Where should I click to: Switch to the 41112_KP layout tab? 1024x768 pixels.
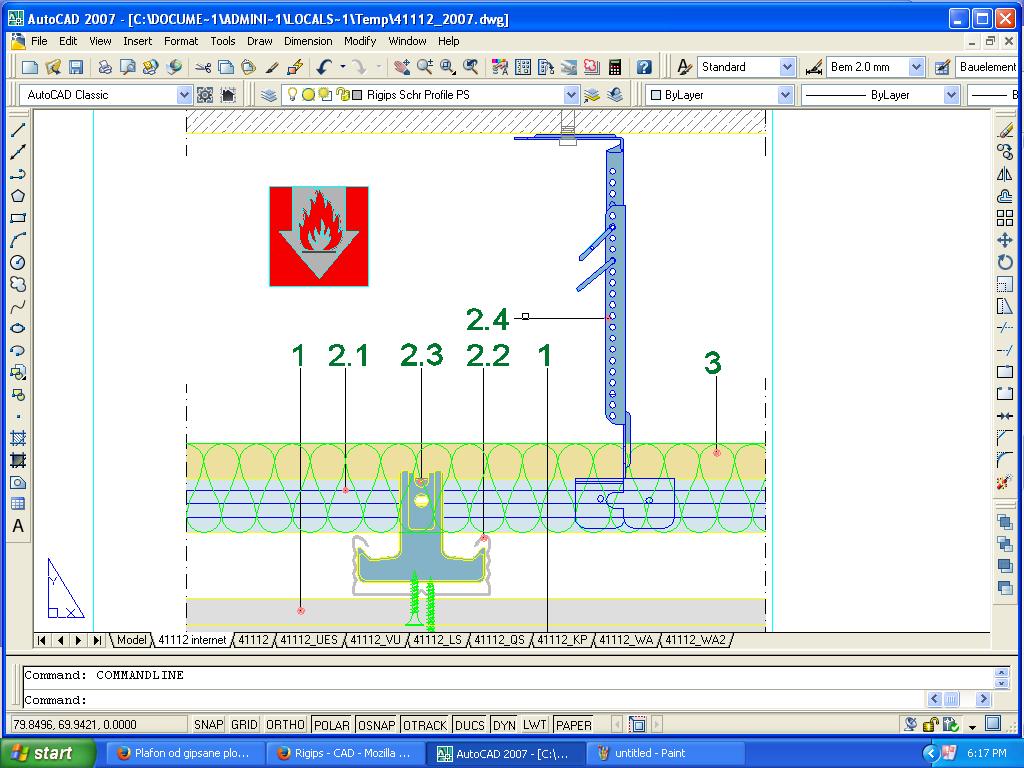pyautogui.click(x=563, y=640)
